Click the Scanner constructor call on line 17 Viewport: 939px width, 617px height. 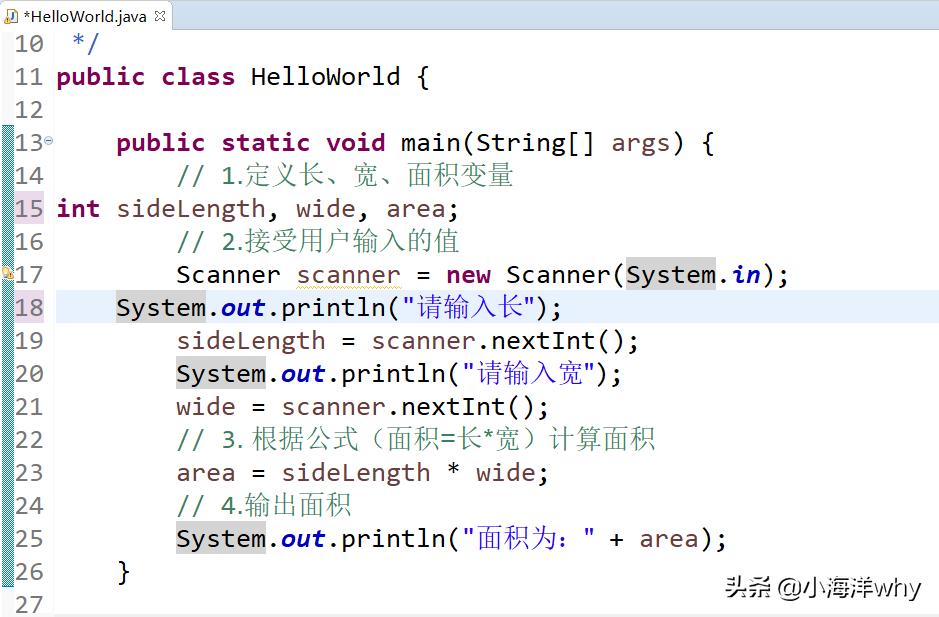click(558, 274)
